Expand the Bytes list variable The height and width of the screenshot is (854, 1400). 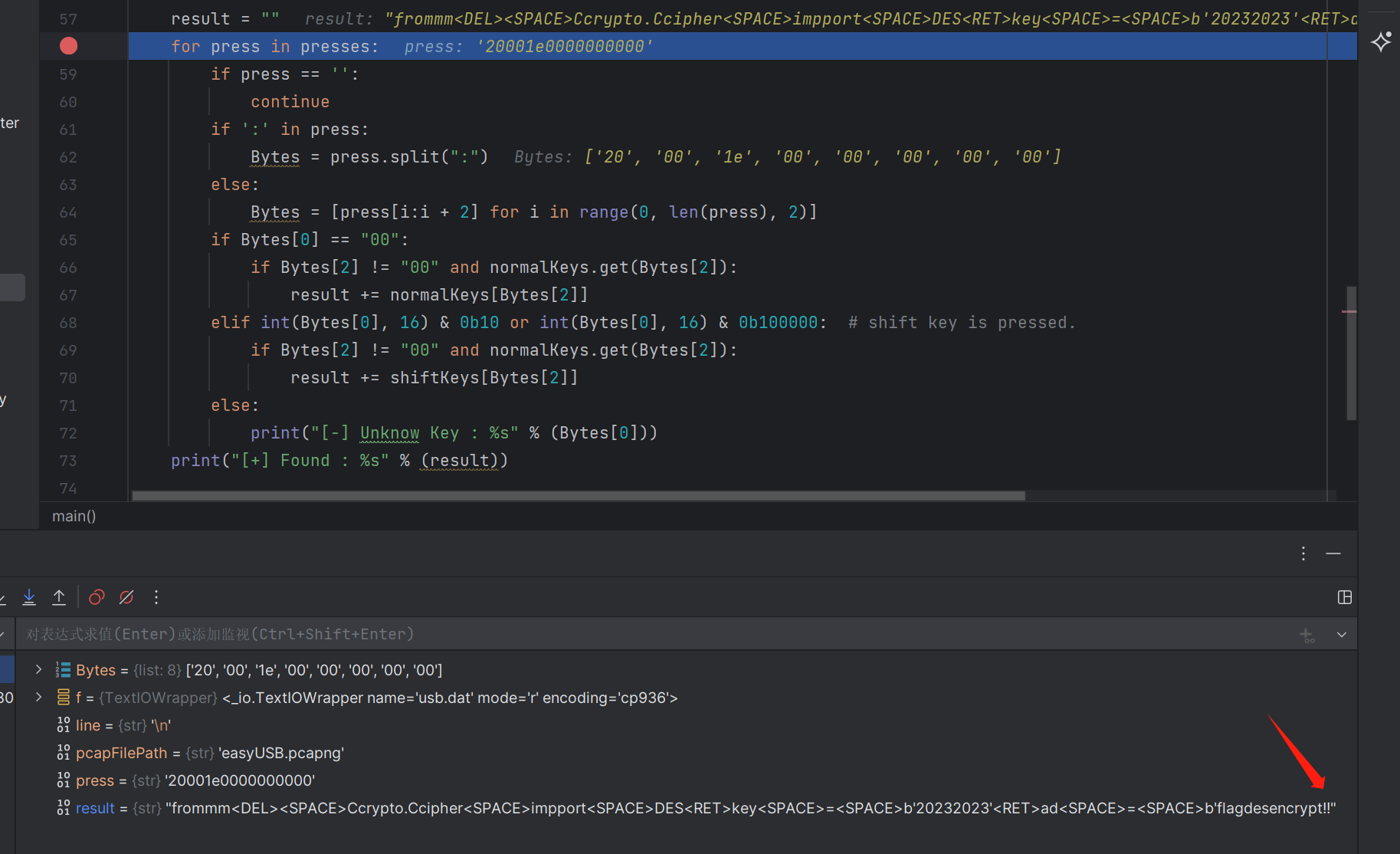(38, 670)
